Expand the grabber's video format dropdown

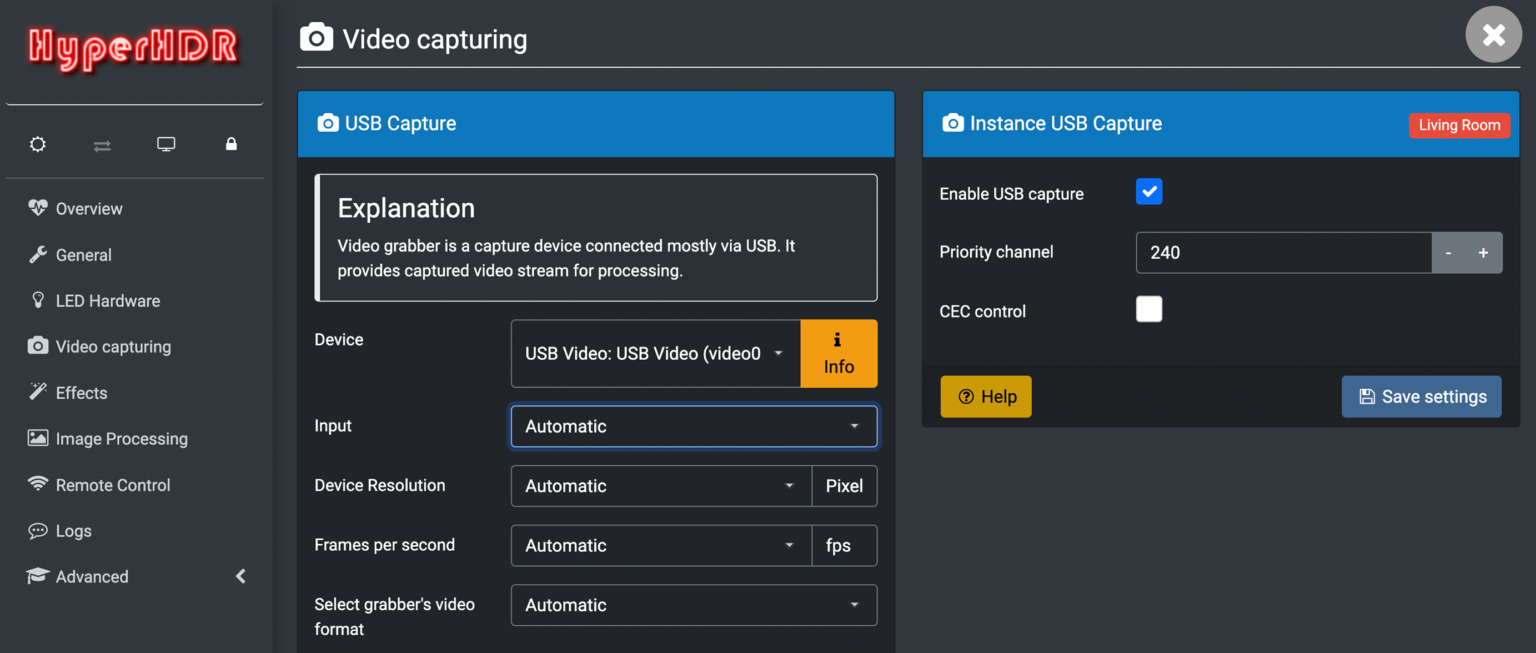point(693,605)
